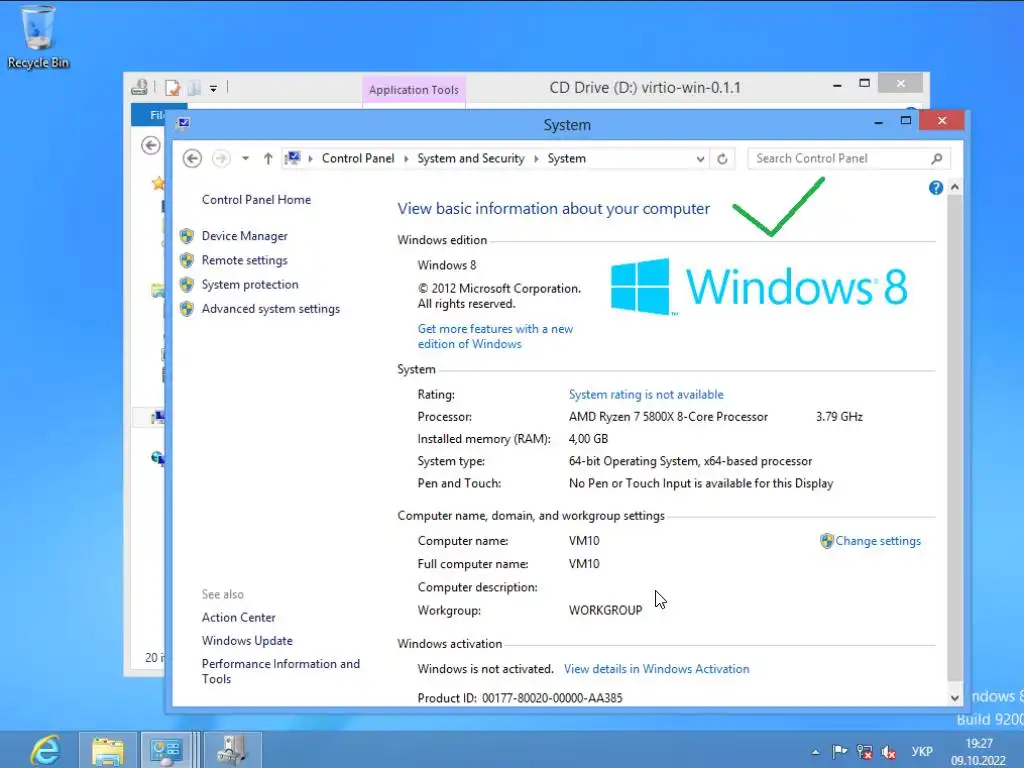Maximize the System window

(906, 121)
